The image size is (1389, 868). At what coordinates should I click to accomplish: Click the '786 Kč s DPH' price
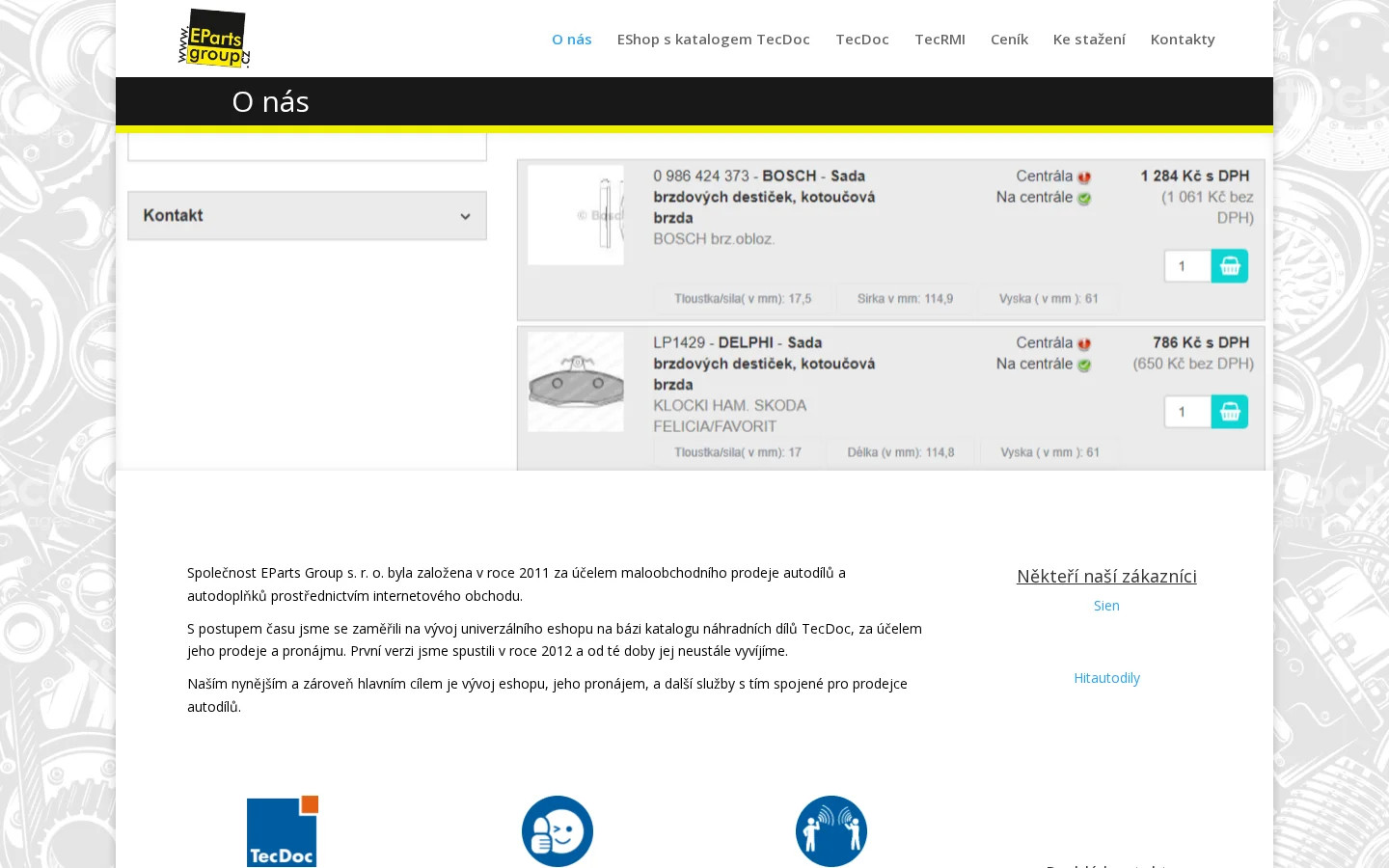coord(1201,342)
